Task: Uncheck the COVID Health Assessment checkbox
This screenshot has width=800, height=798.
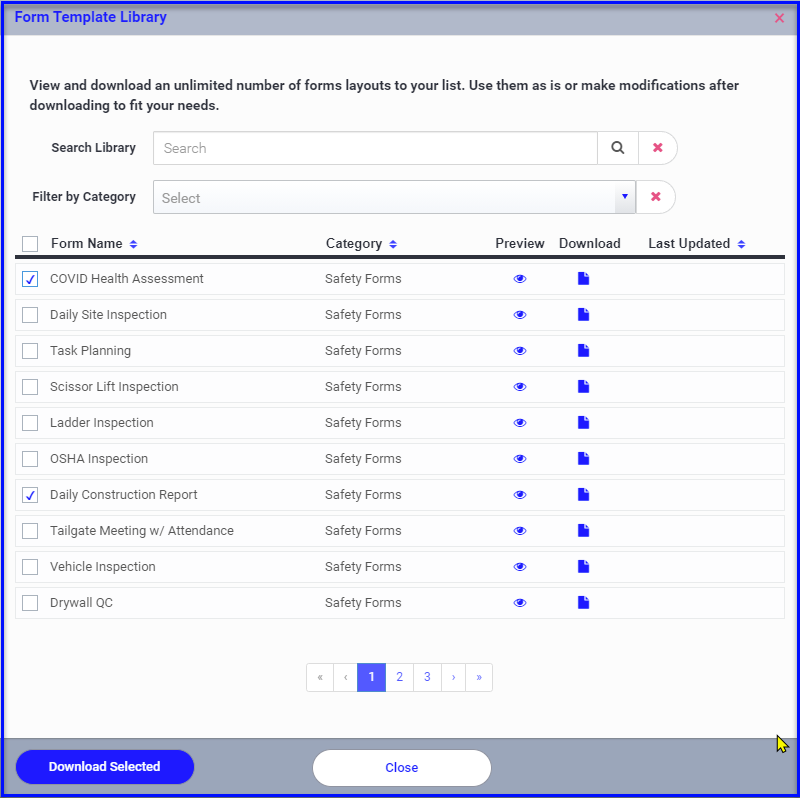Action: (30, 279)
